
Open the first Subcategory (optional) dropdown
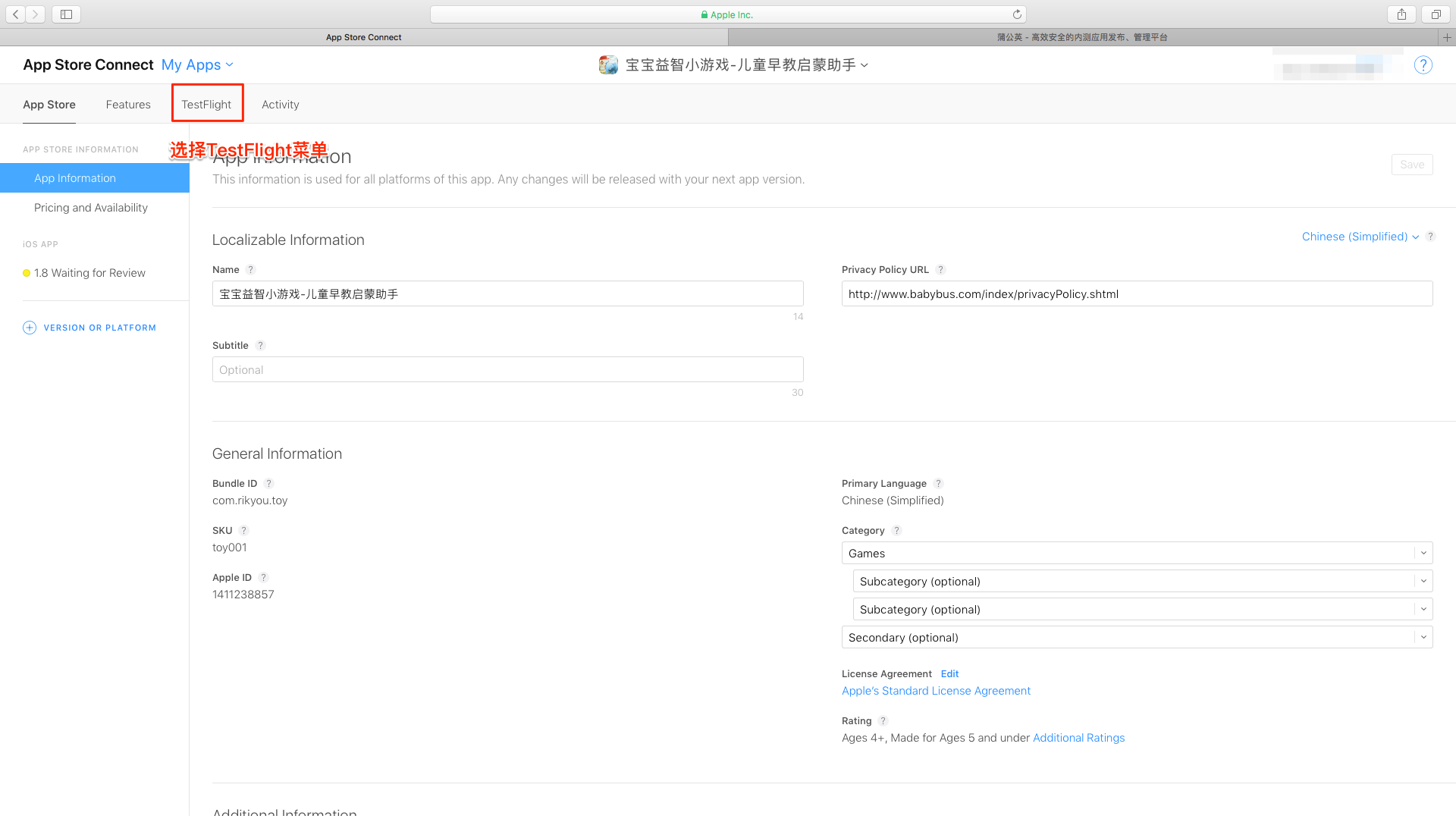(1143, 581)
